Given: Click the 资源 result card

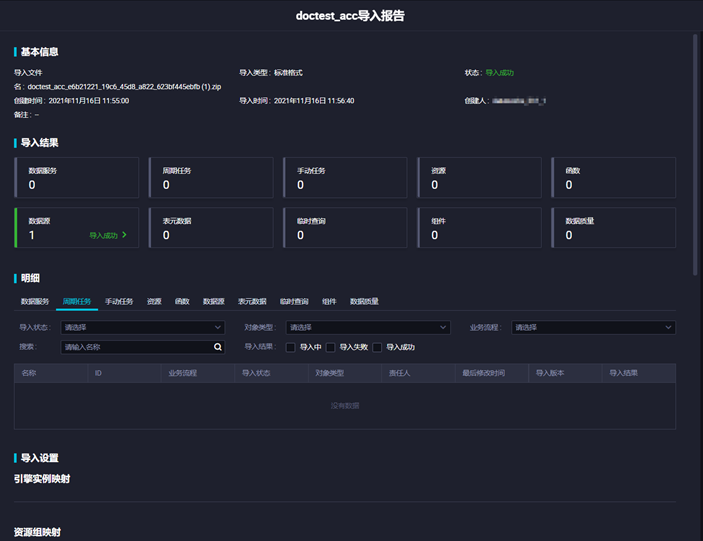Looking at the screenshot, I should [479, 177].
